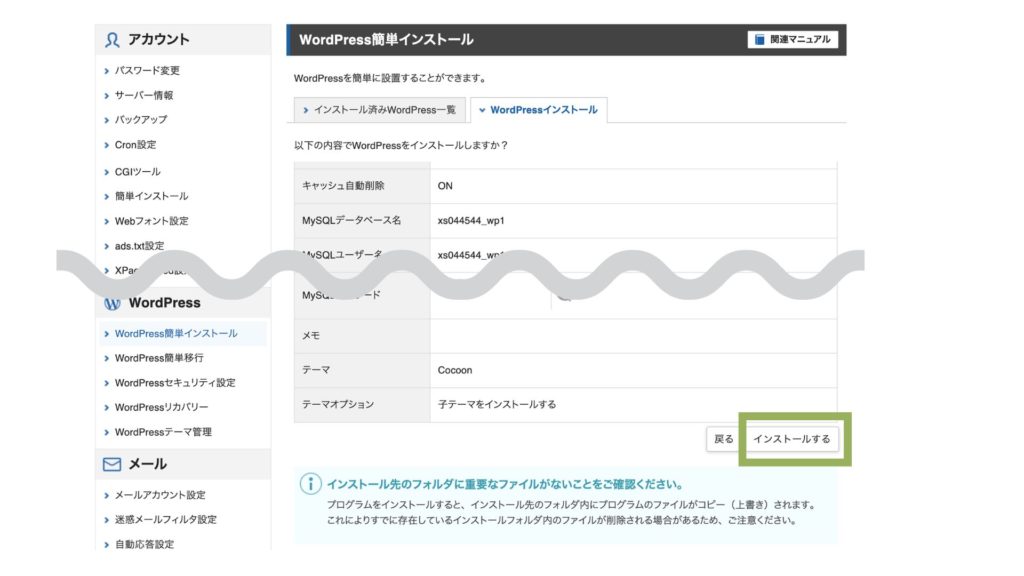Open the 関連マニュアル link
Screen dimensions: 1024x576
click(792, 40)
